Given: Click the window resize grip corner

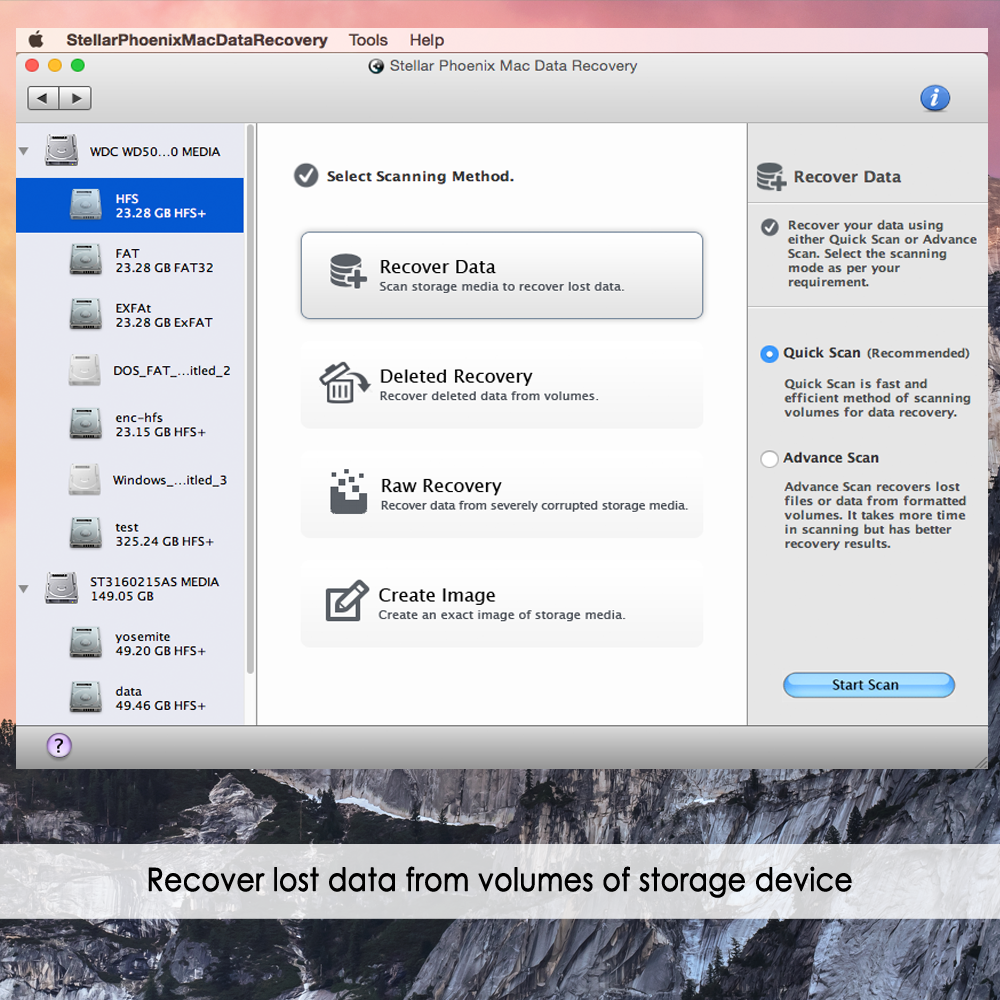Looking at the screenshot, I should [x=981, y=762].
